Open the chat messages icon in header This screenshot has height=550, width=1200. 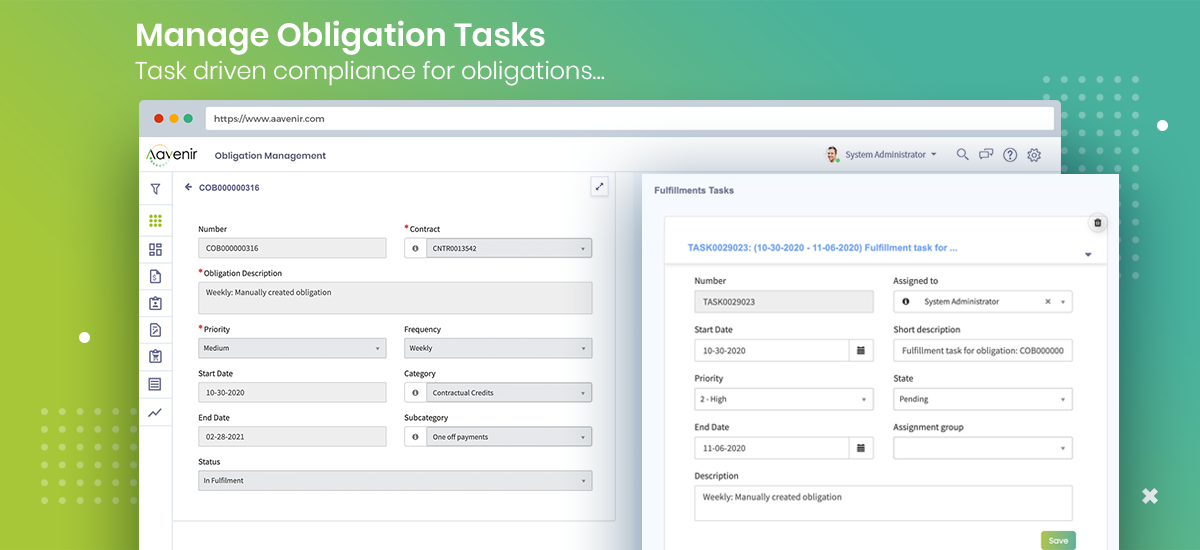(986, 154)
